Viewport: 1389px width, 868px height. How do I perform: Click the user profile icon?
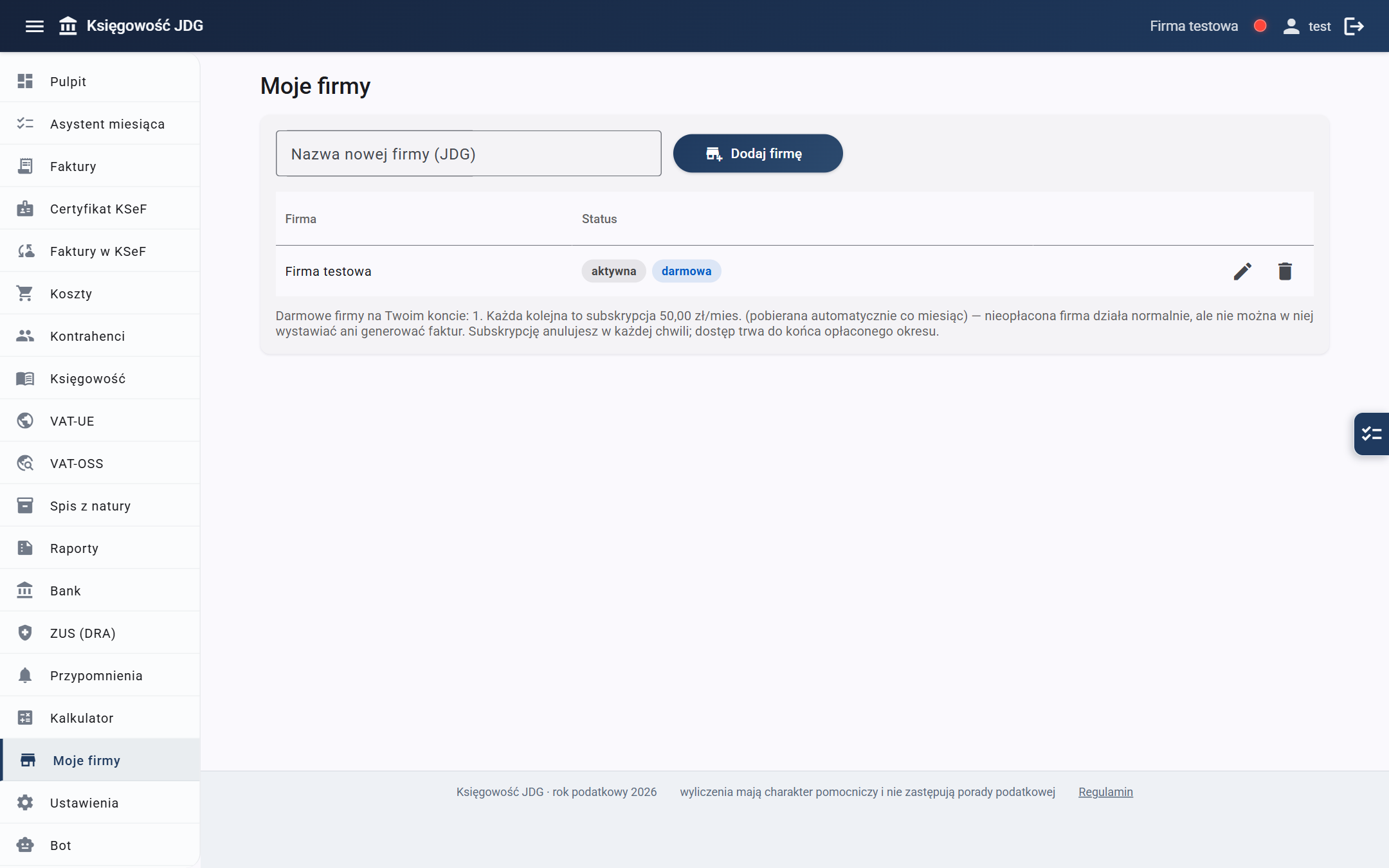pyautogui.click(x=1291, y=26)
